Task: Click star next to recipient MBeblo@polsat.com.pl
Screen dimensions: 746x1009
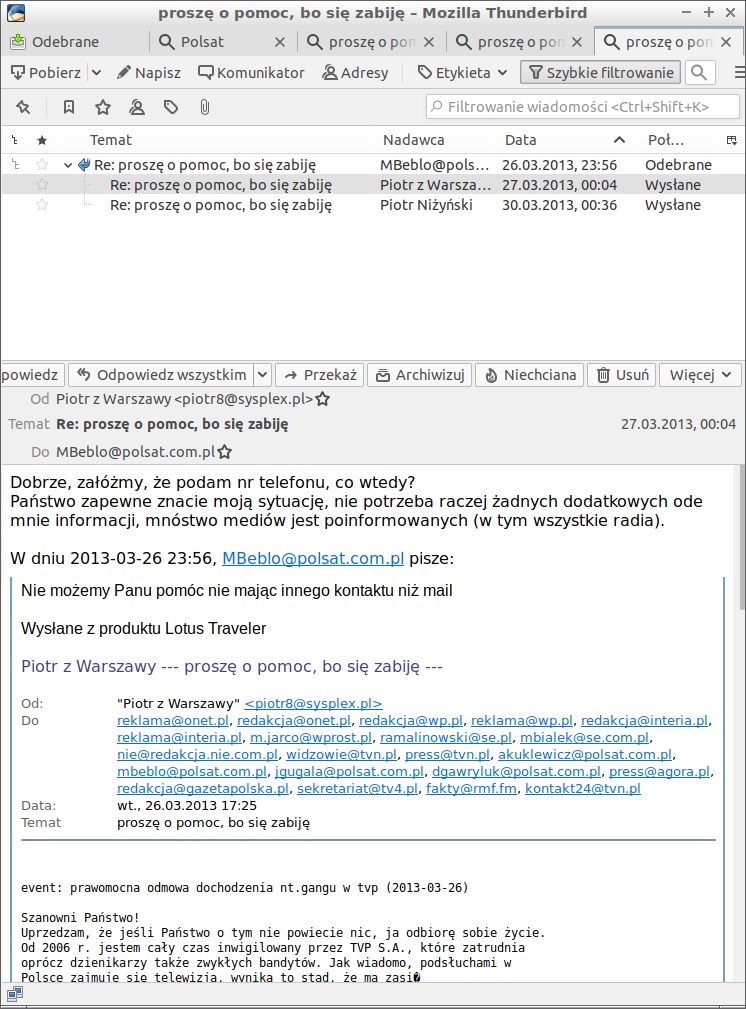Action: point(225,452)
